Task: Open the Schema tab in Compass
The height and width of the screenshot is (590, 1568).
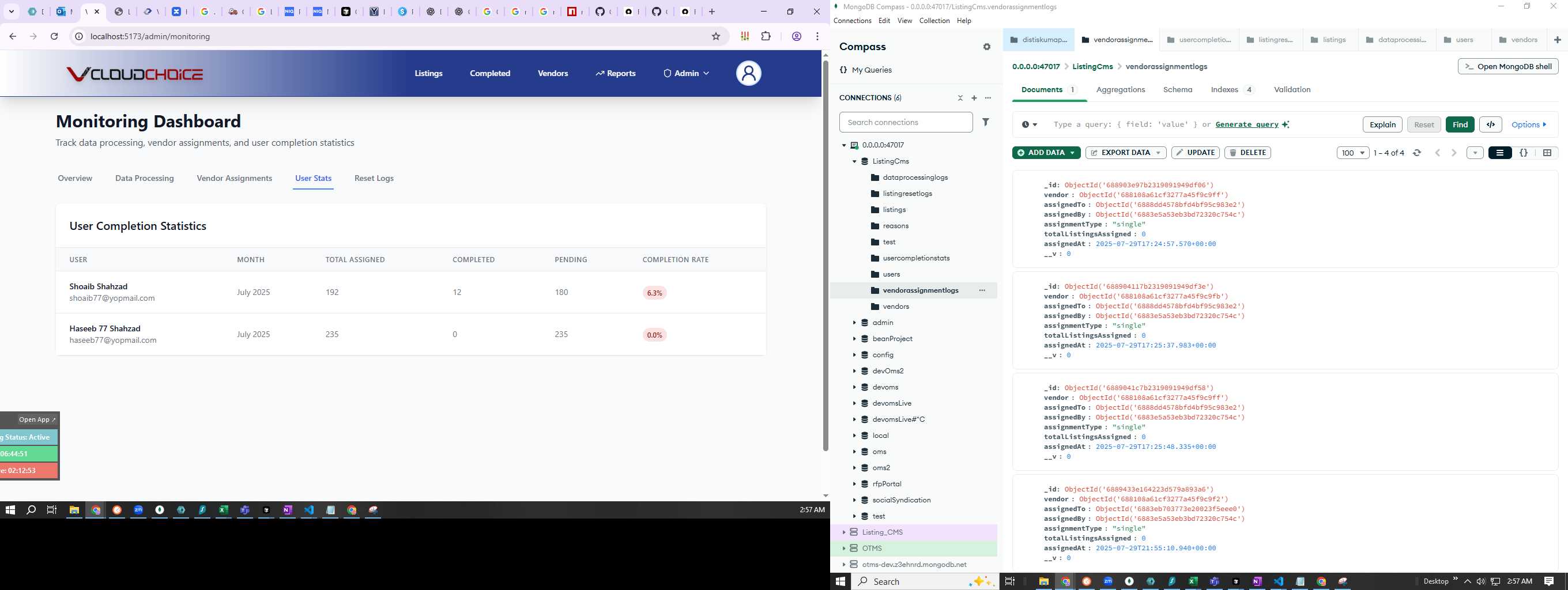Action: pyautogui.click(x=1177, y=90)
